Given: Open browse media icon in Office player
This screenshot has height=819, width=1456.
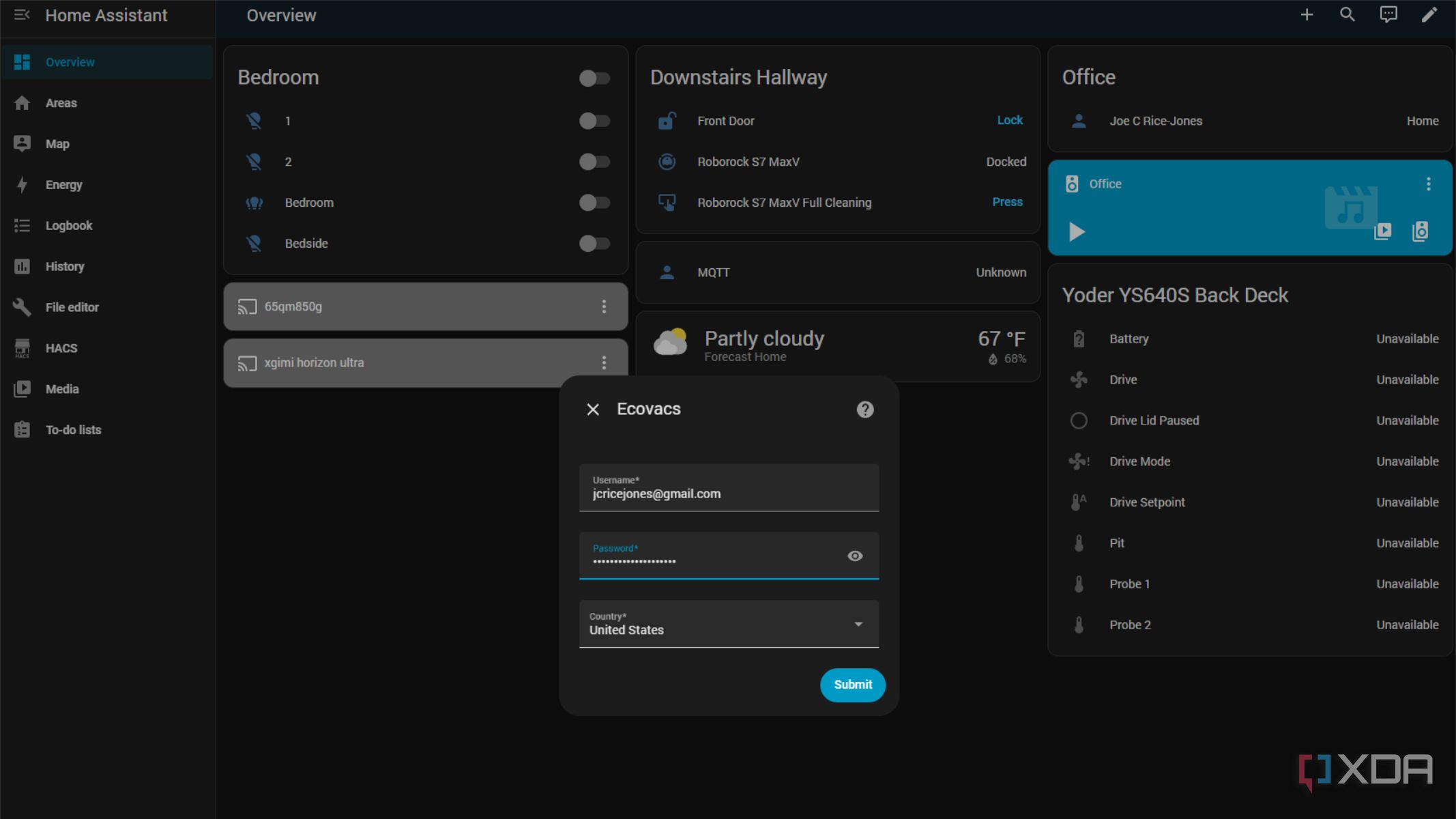Looking at the screenshot, I should tap(1382, 231).
